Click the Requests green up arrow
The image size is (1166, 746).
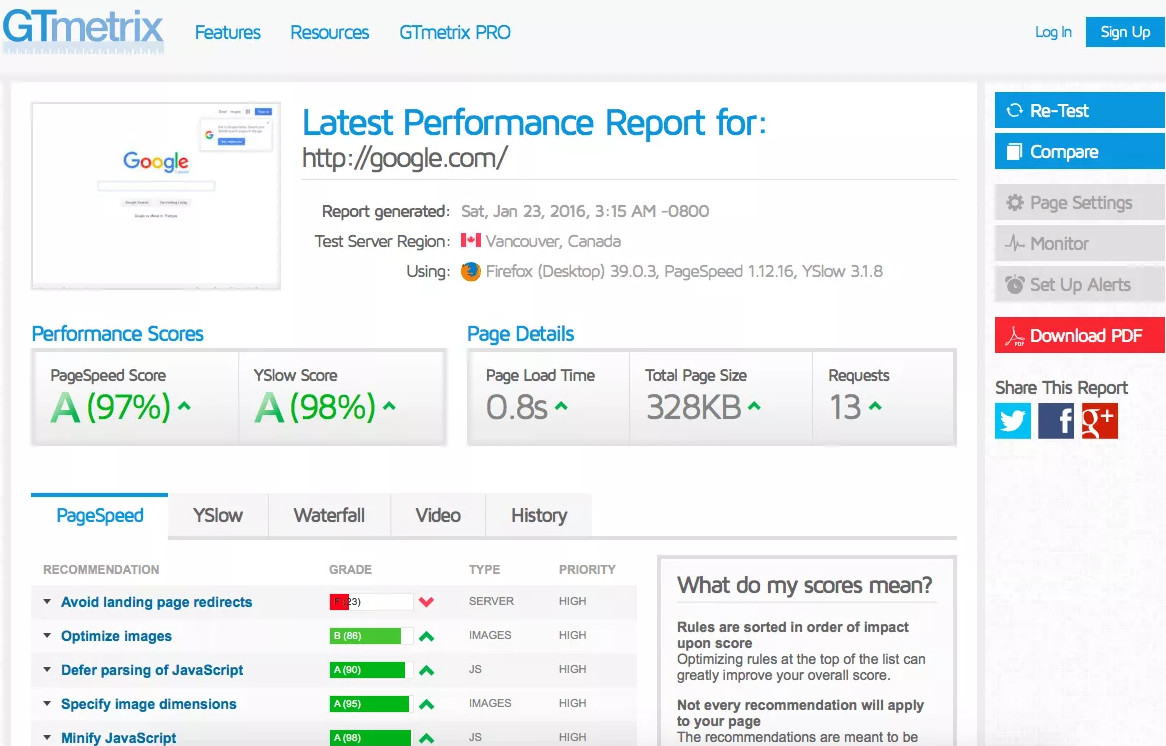coord(875,406)
